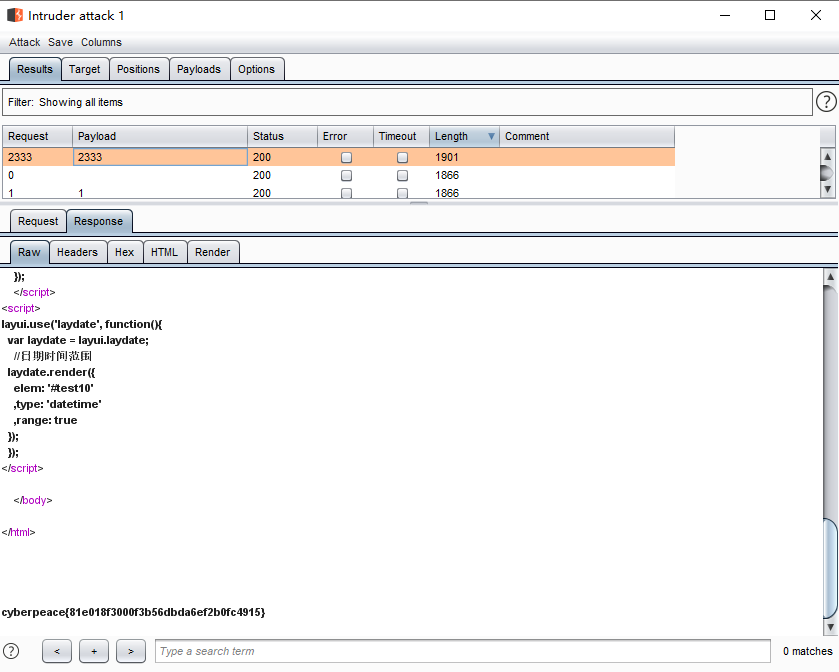This screenshot has height=672, width=839.
Task: Go to next search match button
Action: coord(131,651)
